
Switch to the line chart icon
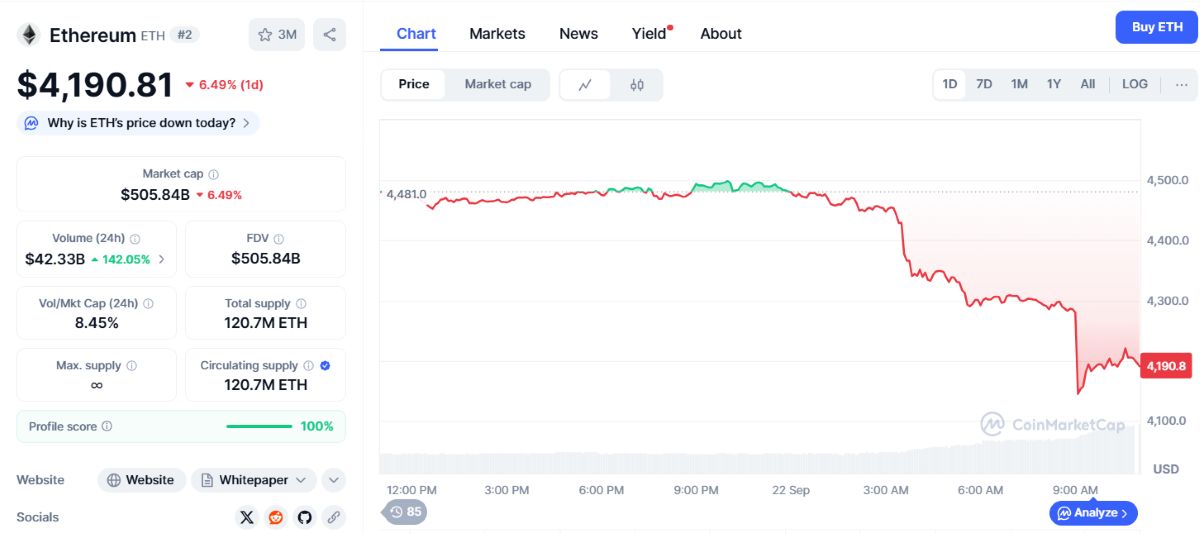pos(586,85)
